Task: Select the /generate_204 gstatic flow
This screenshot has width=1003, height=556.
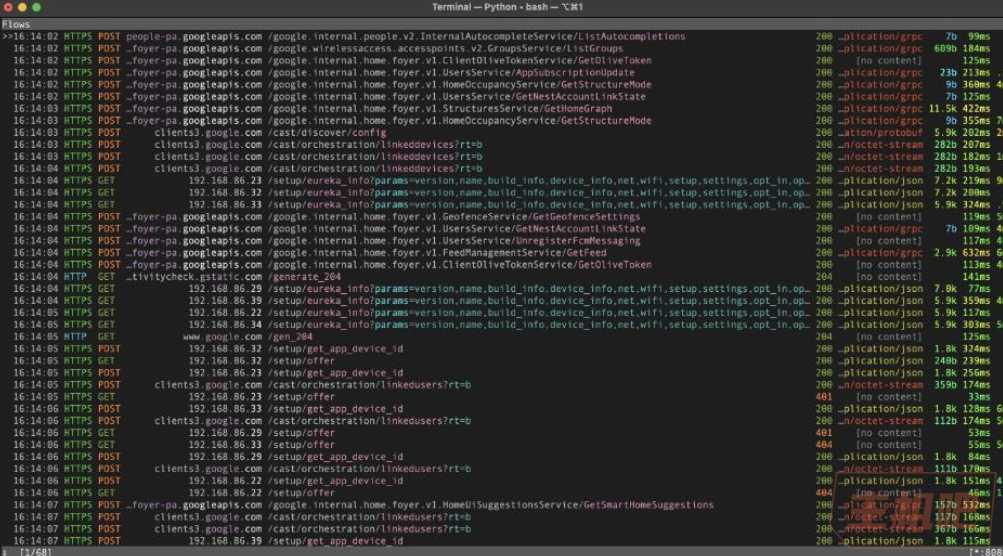Action: point(502,276)
